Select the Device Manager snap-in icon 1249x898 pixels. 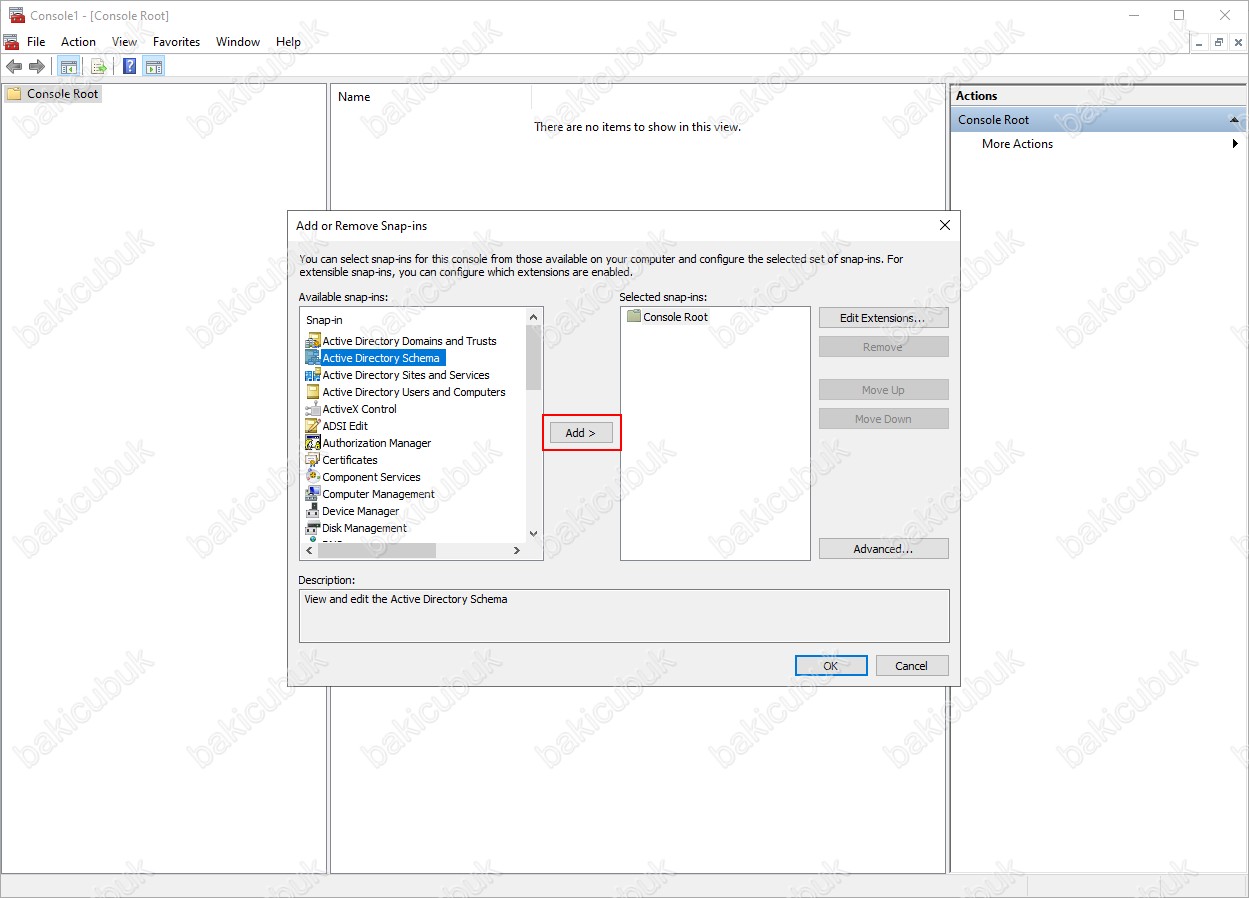[x=313, y=511]
